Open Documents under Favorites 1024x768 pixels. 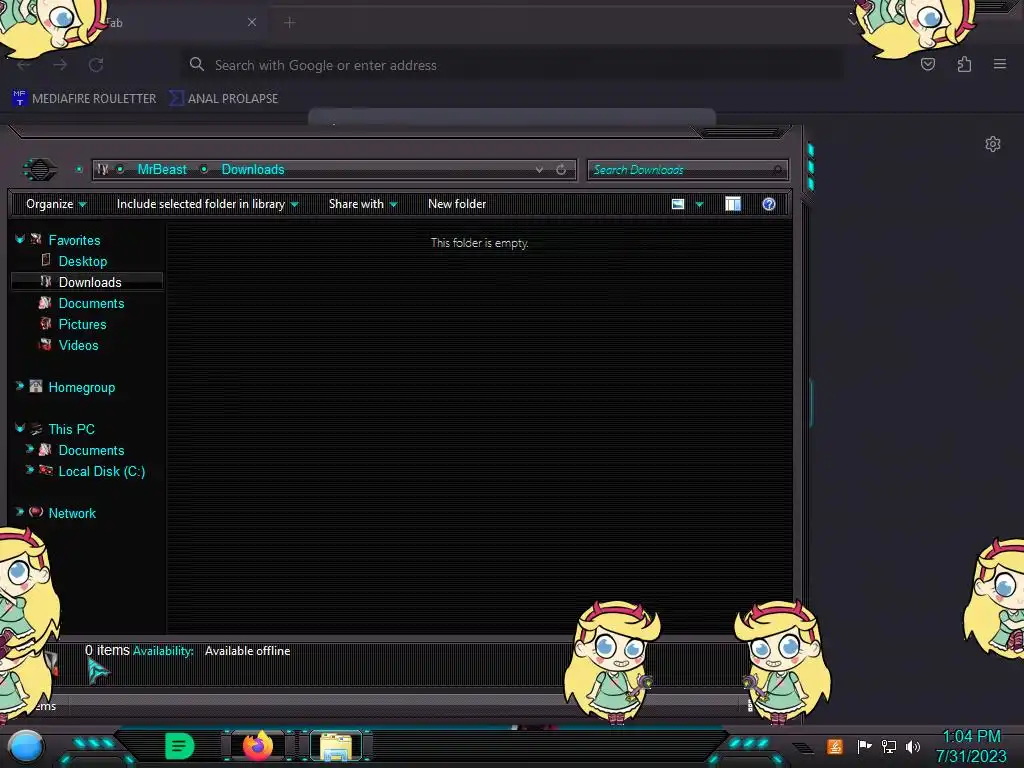point(91,303)
